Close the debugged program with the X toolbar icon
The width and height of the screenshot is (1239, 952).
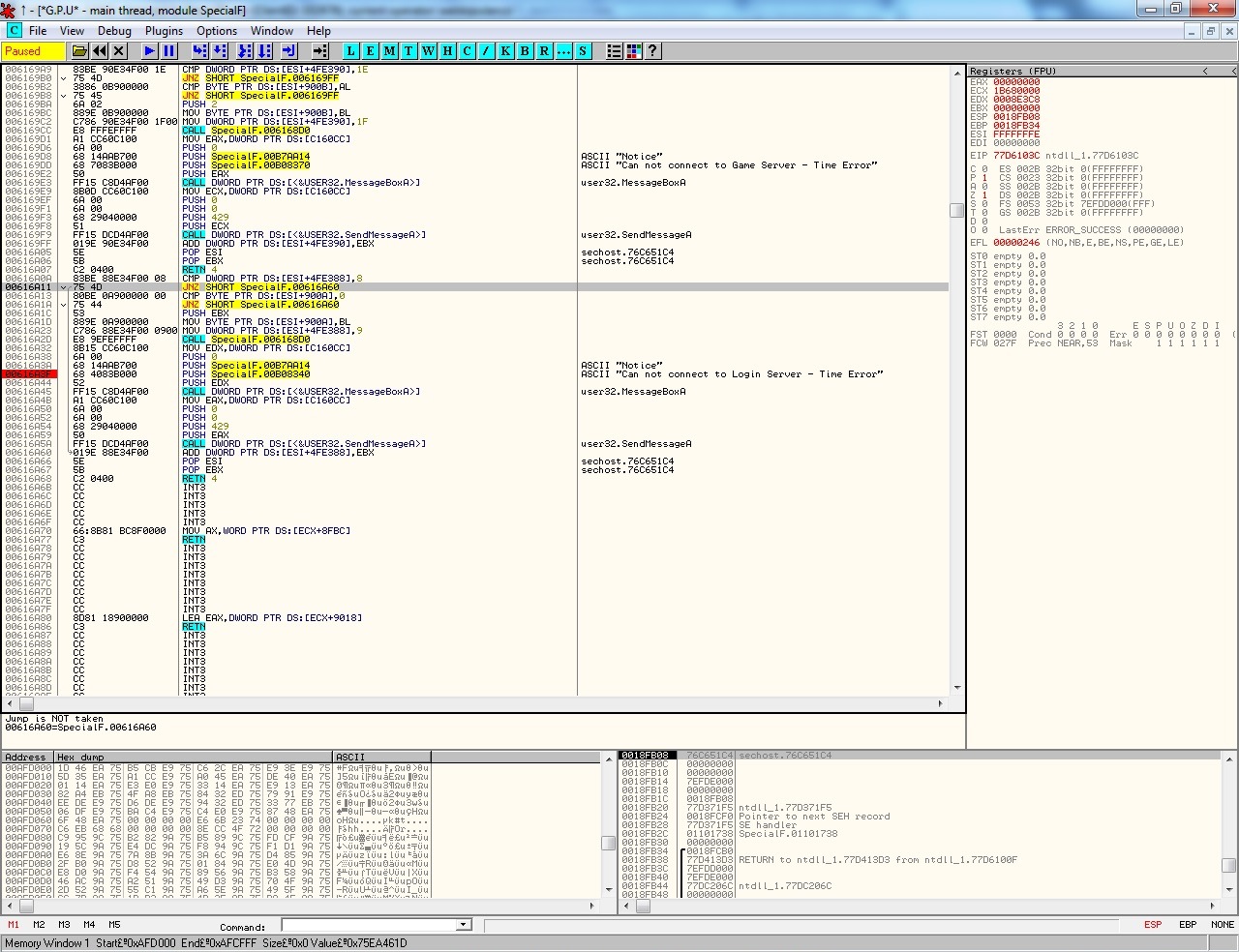(118, 51)
